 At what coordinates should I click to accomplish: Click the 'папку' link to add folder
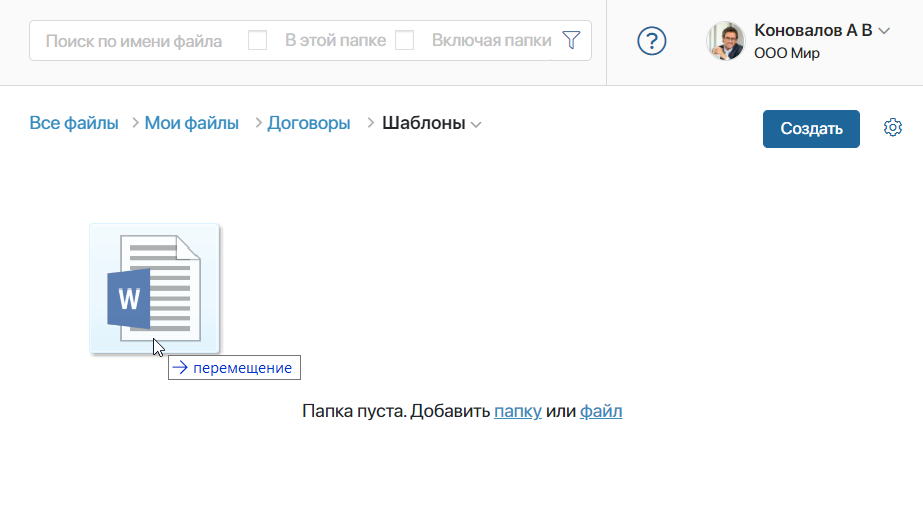pyautogui.click(x=517, y=411)
